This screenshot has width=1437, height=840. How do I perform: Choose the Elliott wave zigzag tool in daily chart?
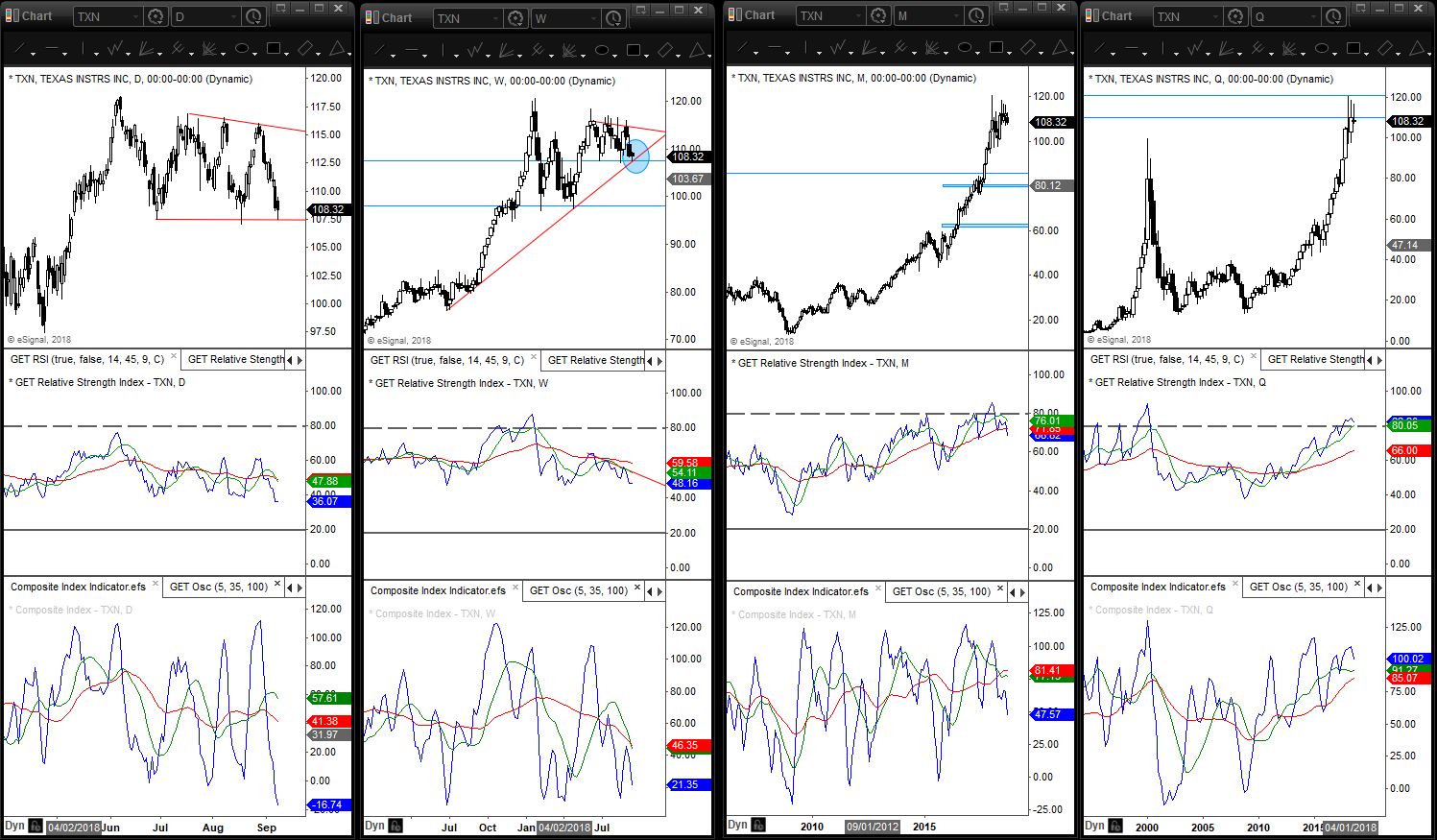tap(116, 48)
